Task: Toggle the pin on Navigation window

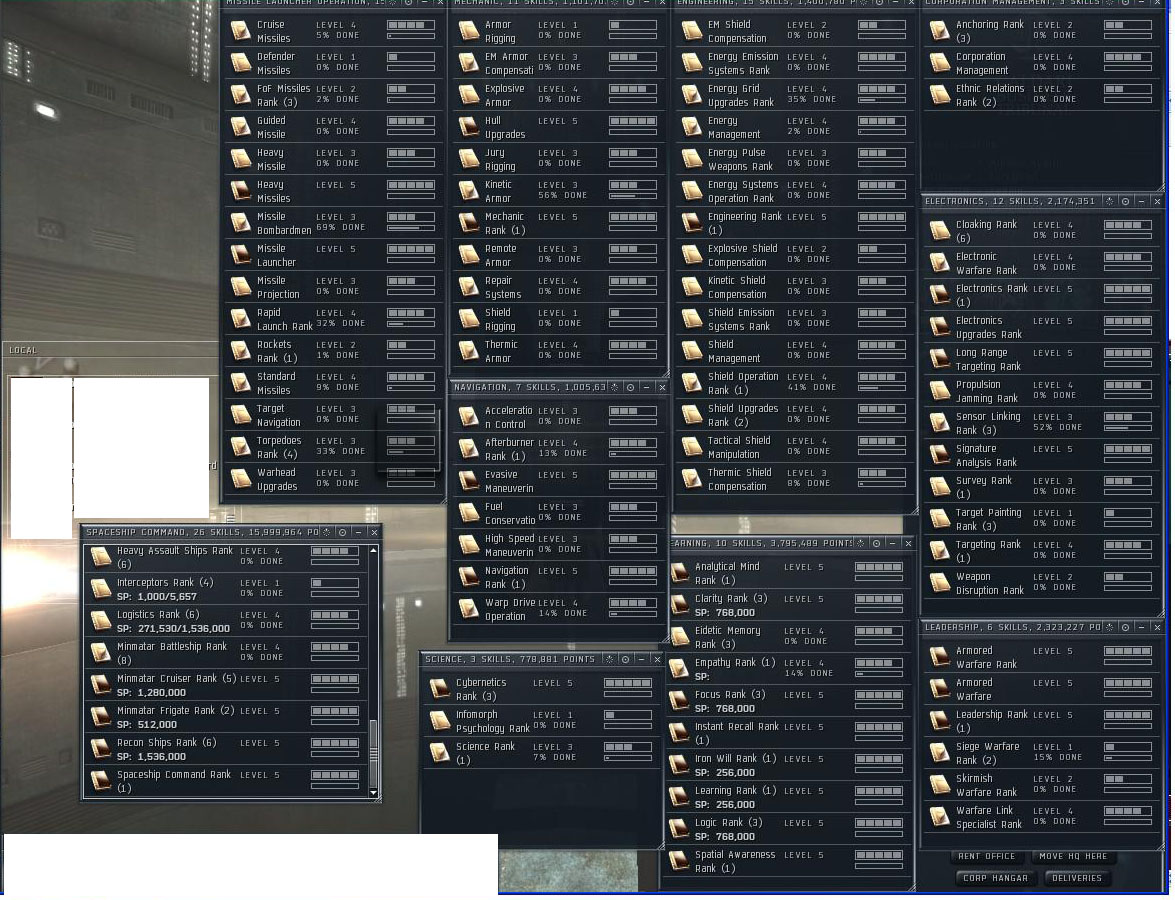Action: (x=630, y=387)
